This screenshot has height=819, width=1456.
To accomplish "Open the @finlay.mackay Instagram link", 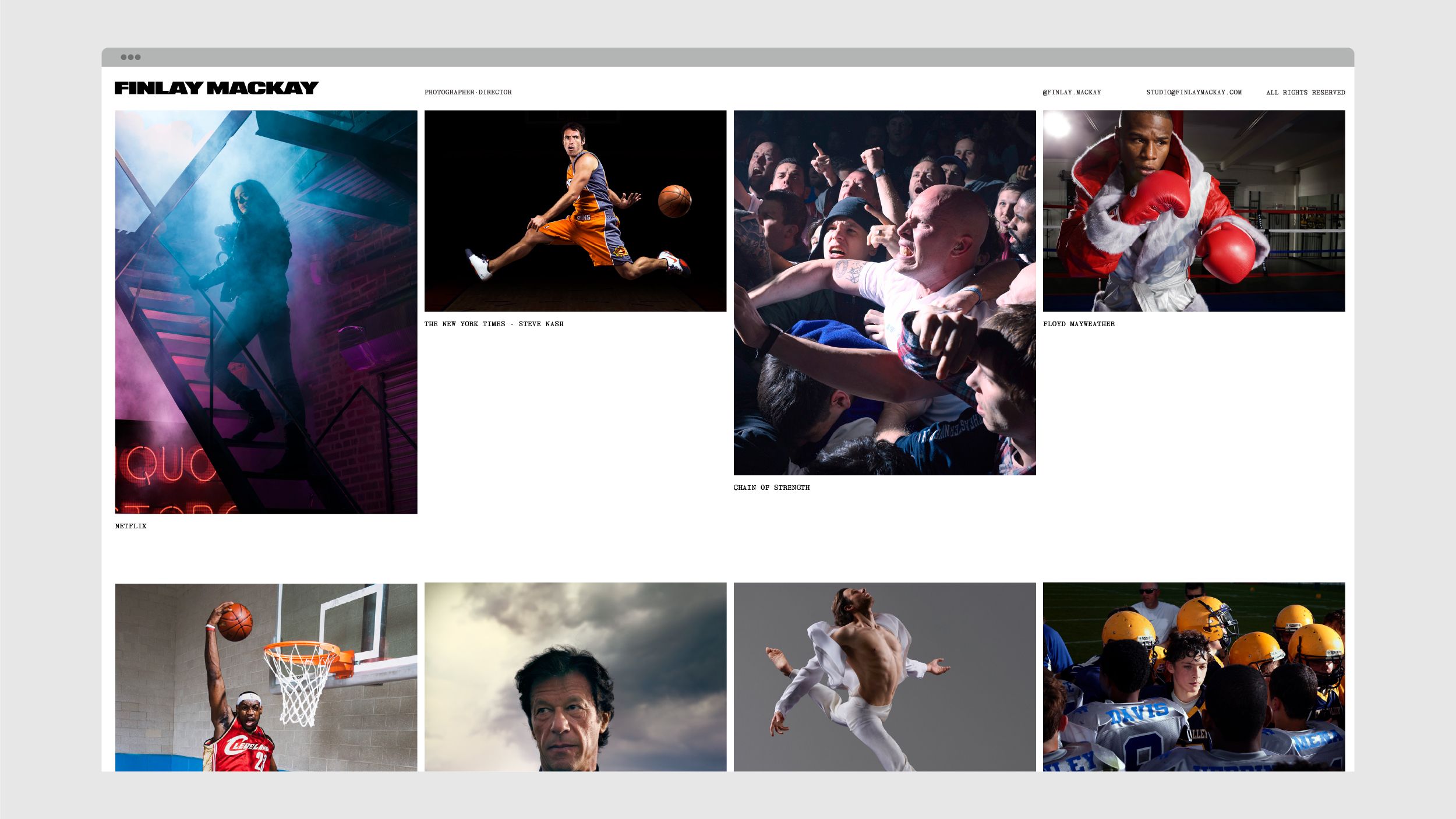I will point(1072,92).
